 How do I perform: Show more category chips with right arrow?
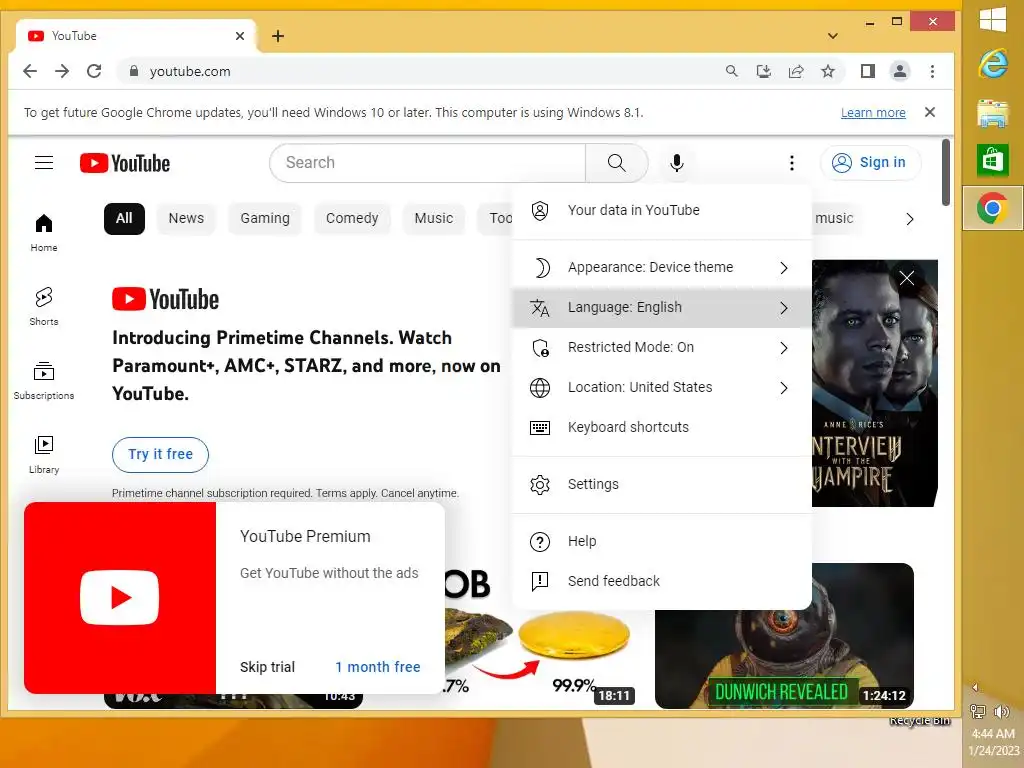(909, 219)
